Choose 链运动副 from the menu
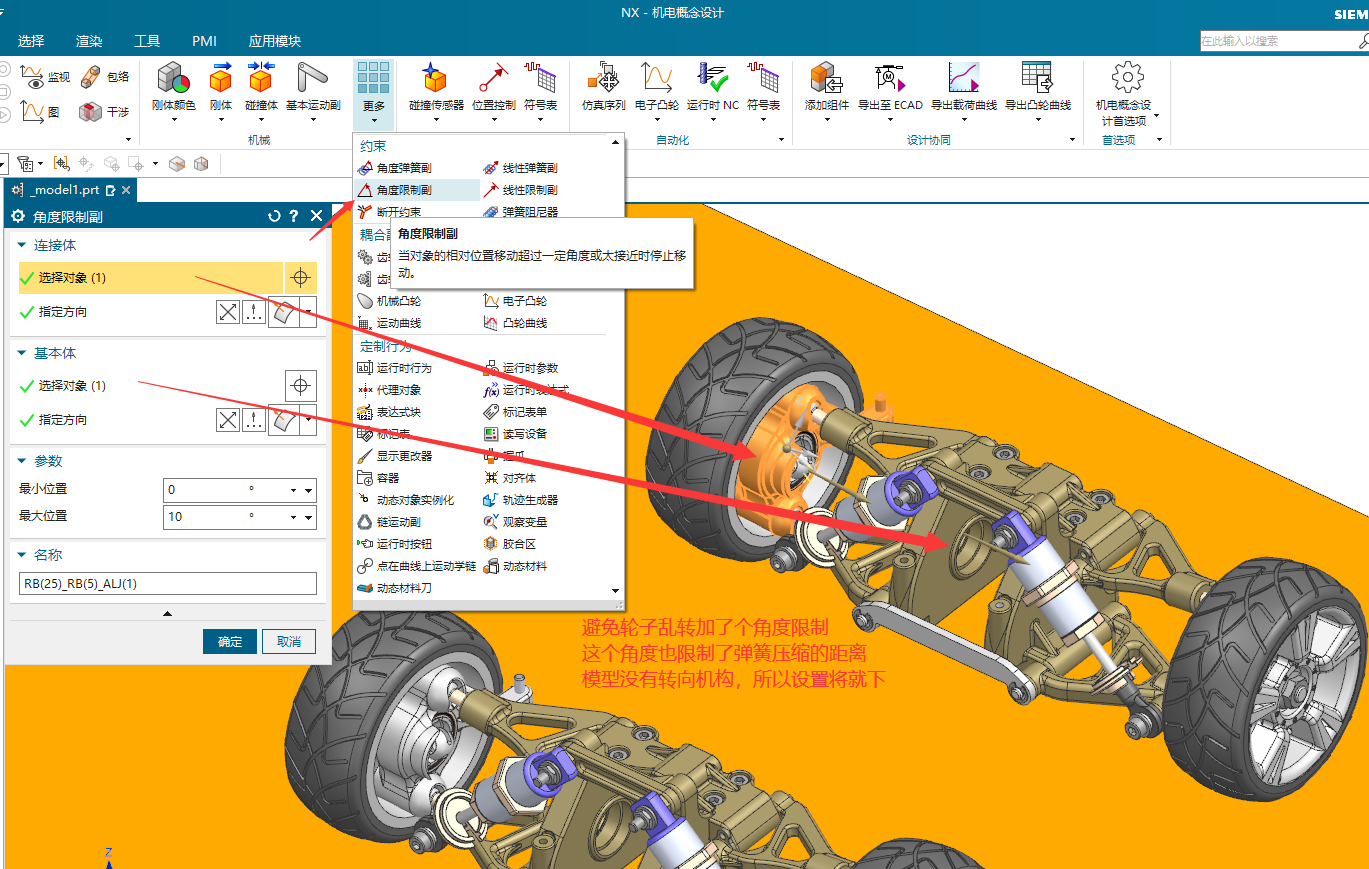Screen dimensions: 1369x869 390,522
